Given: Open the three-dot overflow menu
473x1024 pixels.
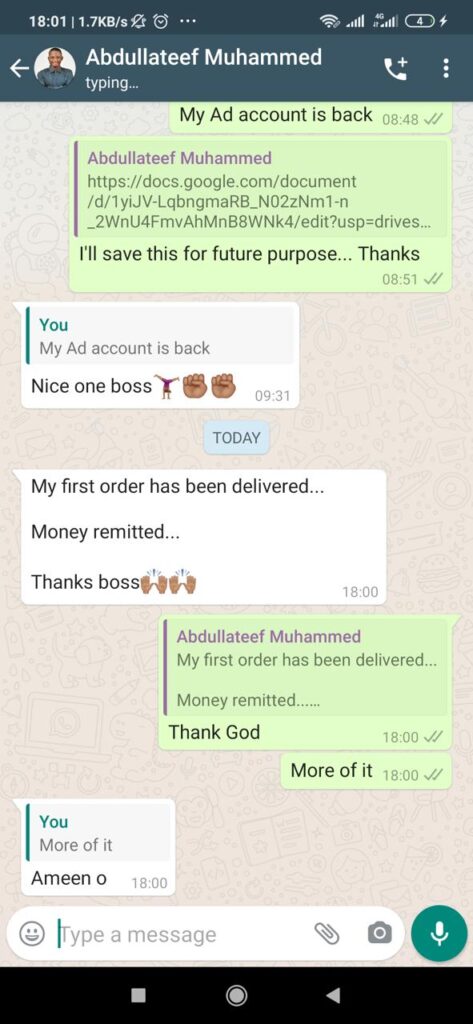Looking at the screenshot, I should click(446, 68).
